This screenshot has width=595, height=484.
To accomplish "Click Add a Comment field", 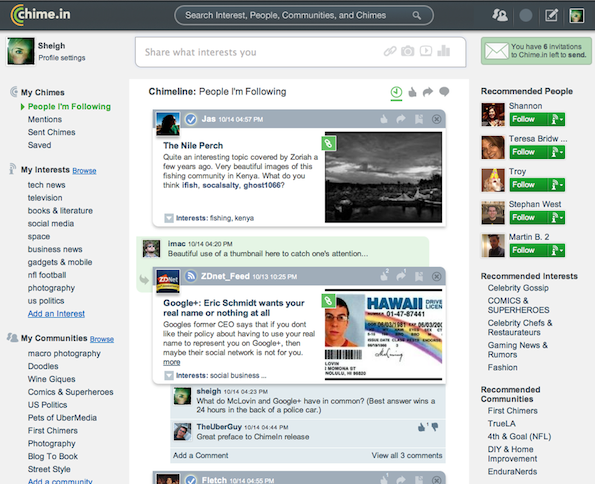I will 201,455.
